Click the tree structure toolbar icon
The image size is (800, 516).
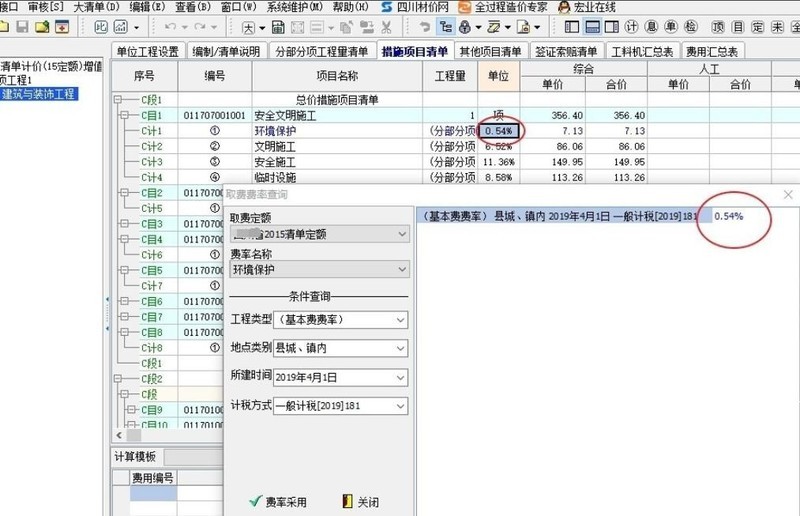coord(446,27)
